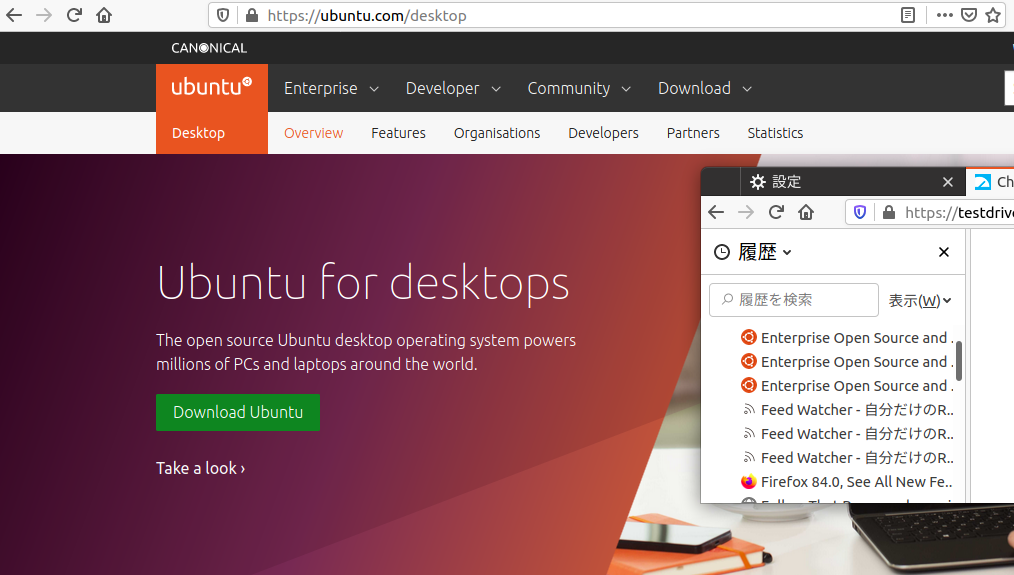Viewport: 1014px width, 575px height.
Task: Reload the ubuntu.com/desktop page
Action: click(x=74, y=15)
